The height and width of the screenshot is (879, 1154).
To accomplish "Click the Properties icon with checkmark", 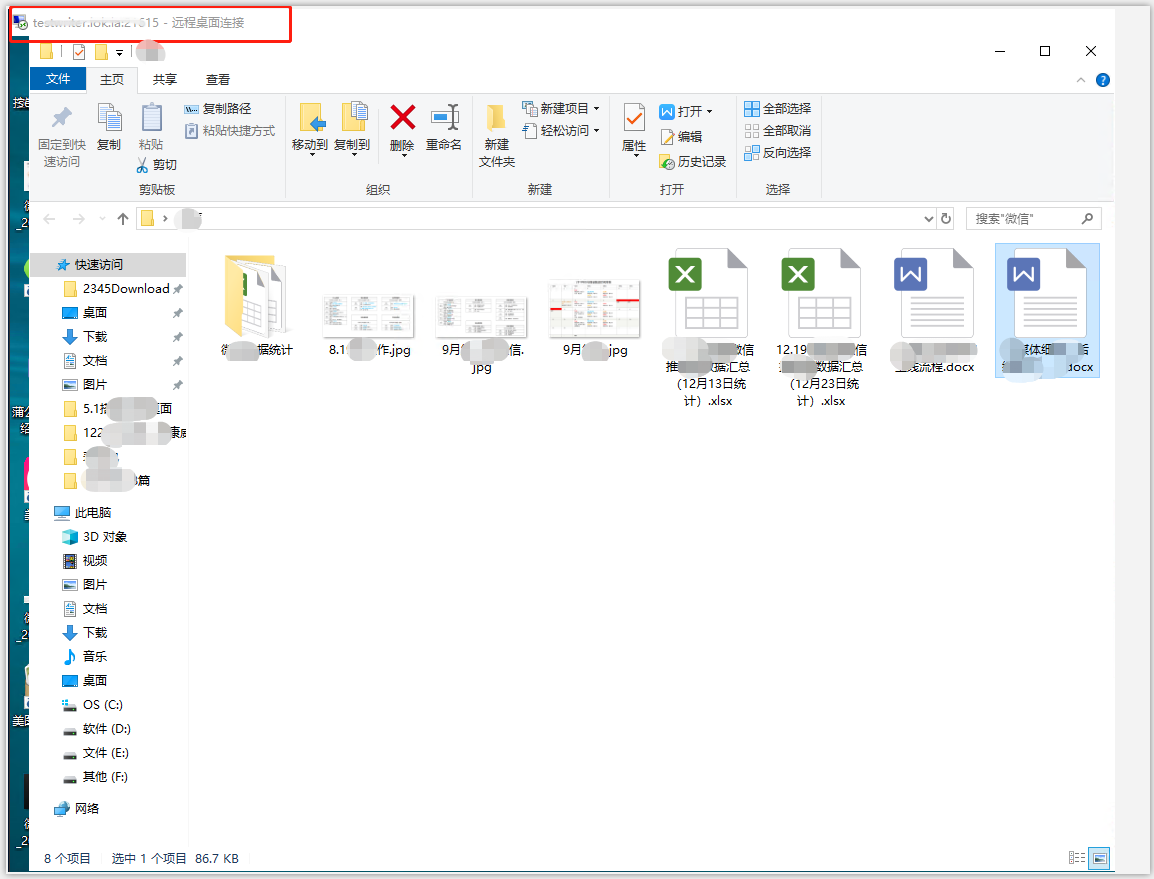I will [634, 119].
